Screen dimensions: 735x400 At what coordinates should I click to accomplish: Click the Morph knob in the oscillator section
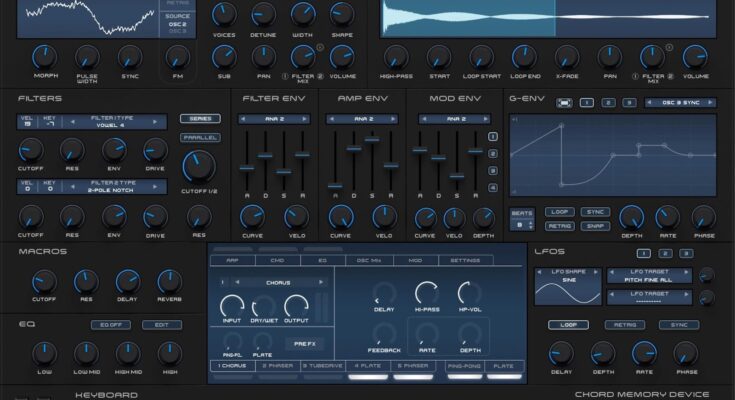[x=45, y=56]
